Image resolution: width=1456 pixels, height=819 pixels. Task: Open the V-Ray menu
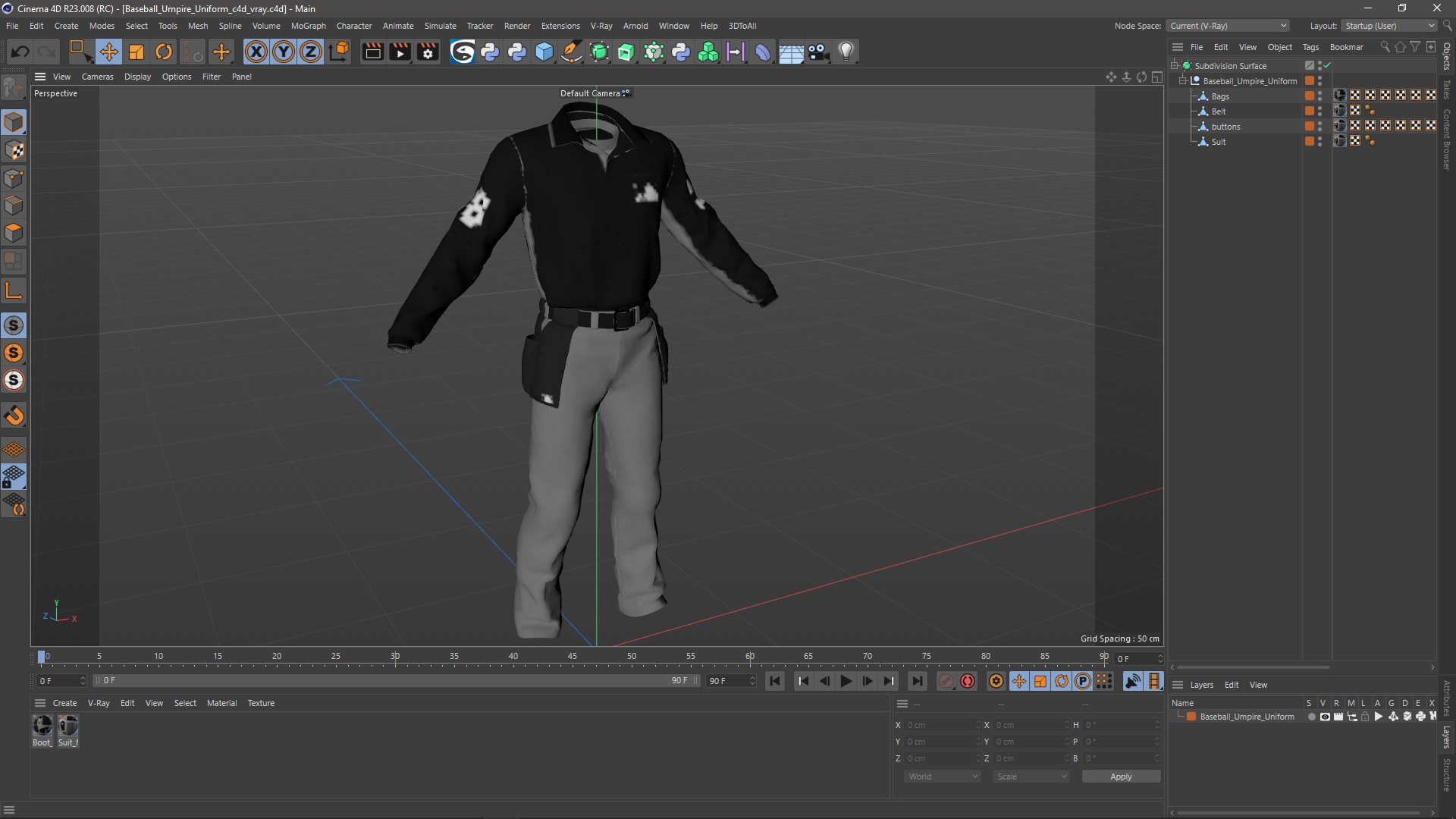(x=601, y=26)
